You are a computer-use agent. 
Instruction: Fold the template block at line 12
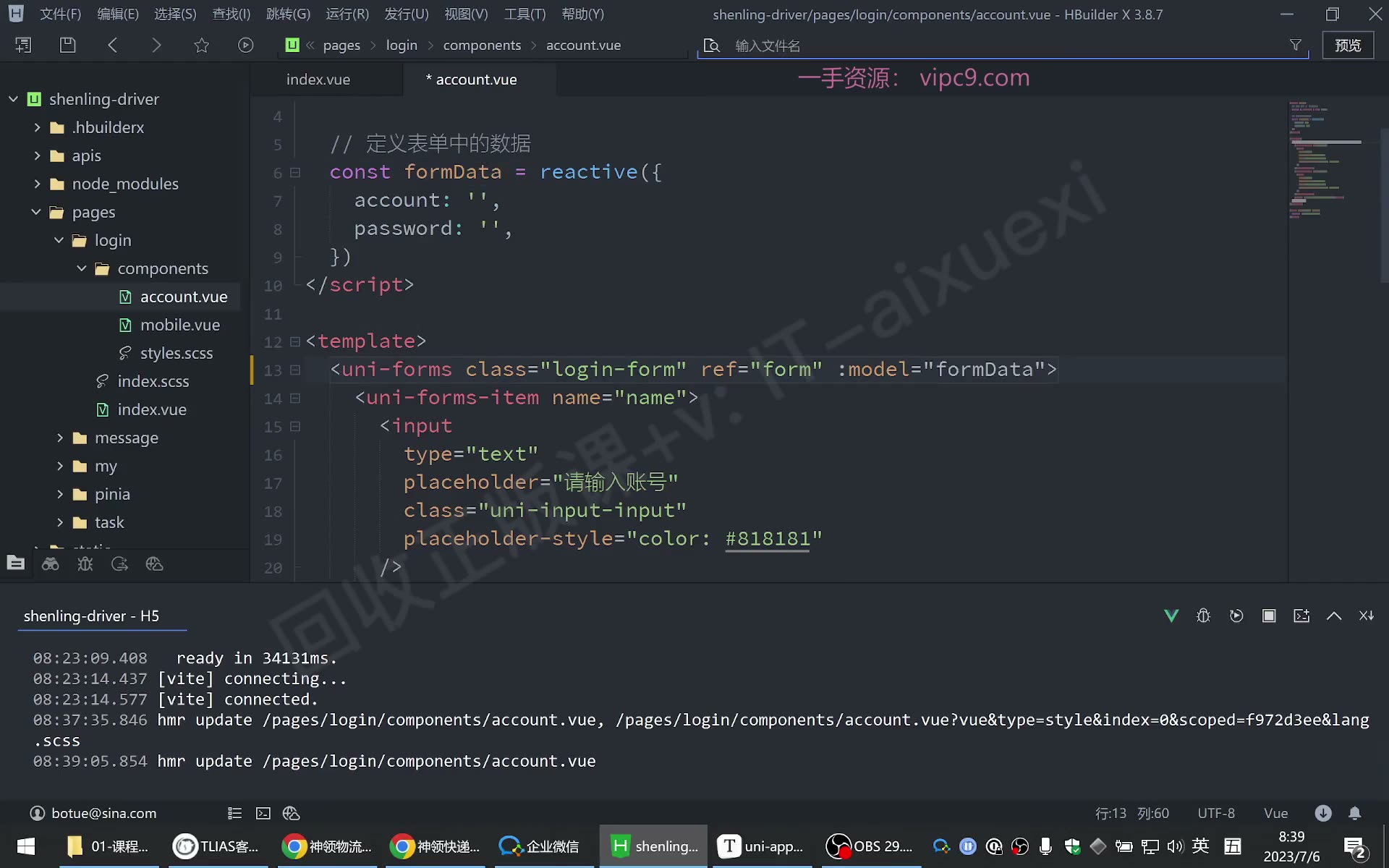295,341
